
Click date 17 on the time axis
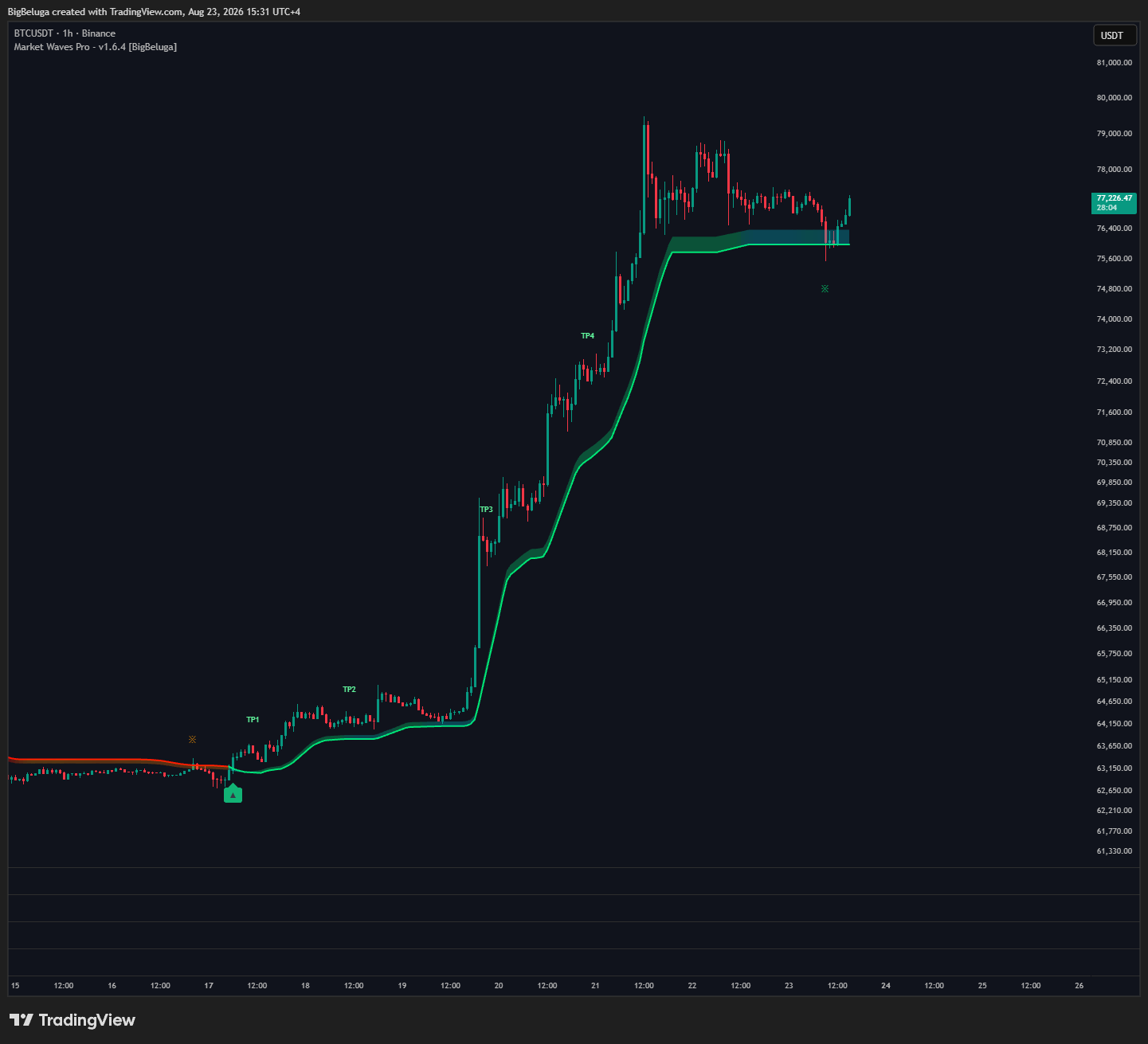coord(209,986)
